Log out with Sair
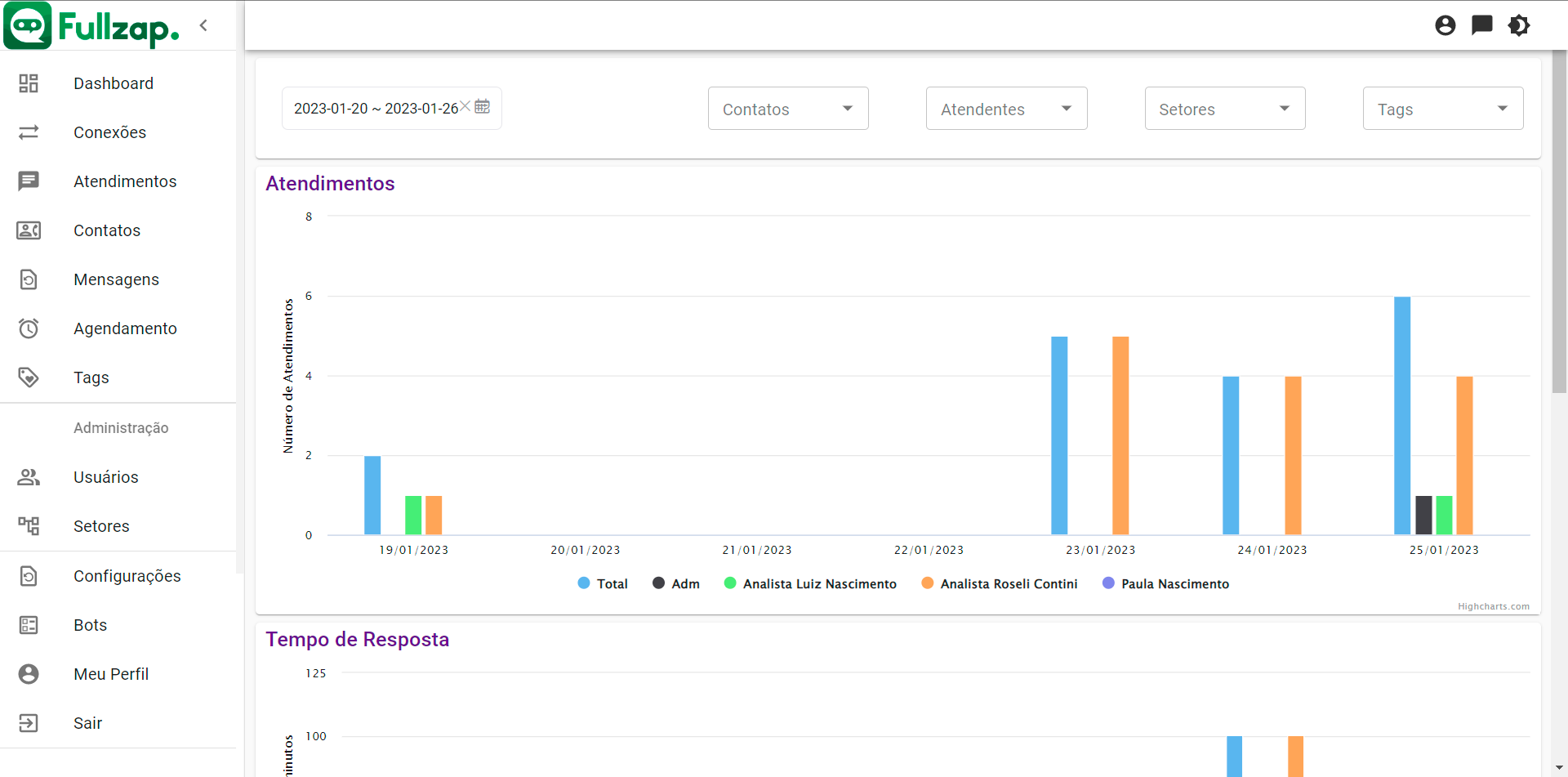This screenshot has height=777, width=1568. [118, 723]
